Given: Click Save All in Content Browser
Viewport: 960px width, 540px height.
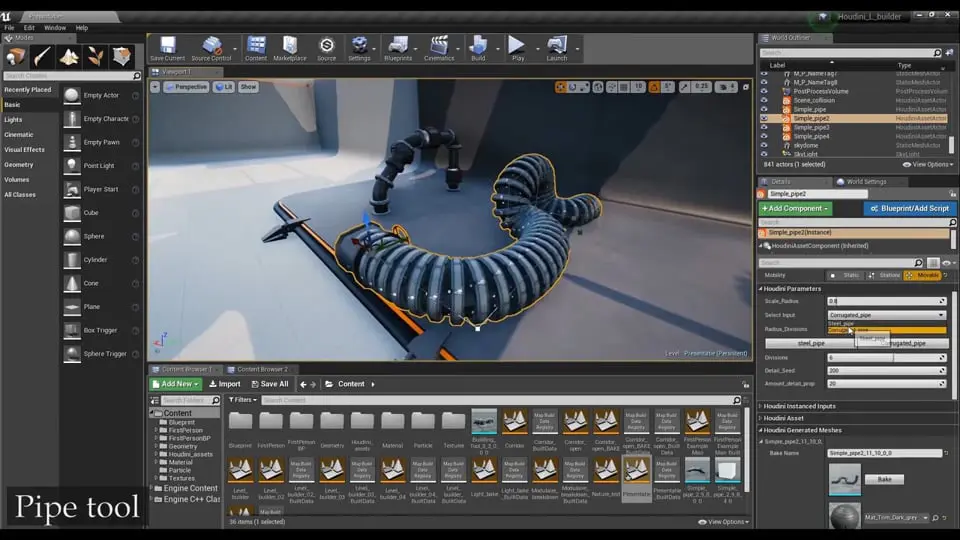Looking at the screenshot, I should point(270,384).
